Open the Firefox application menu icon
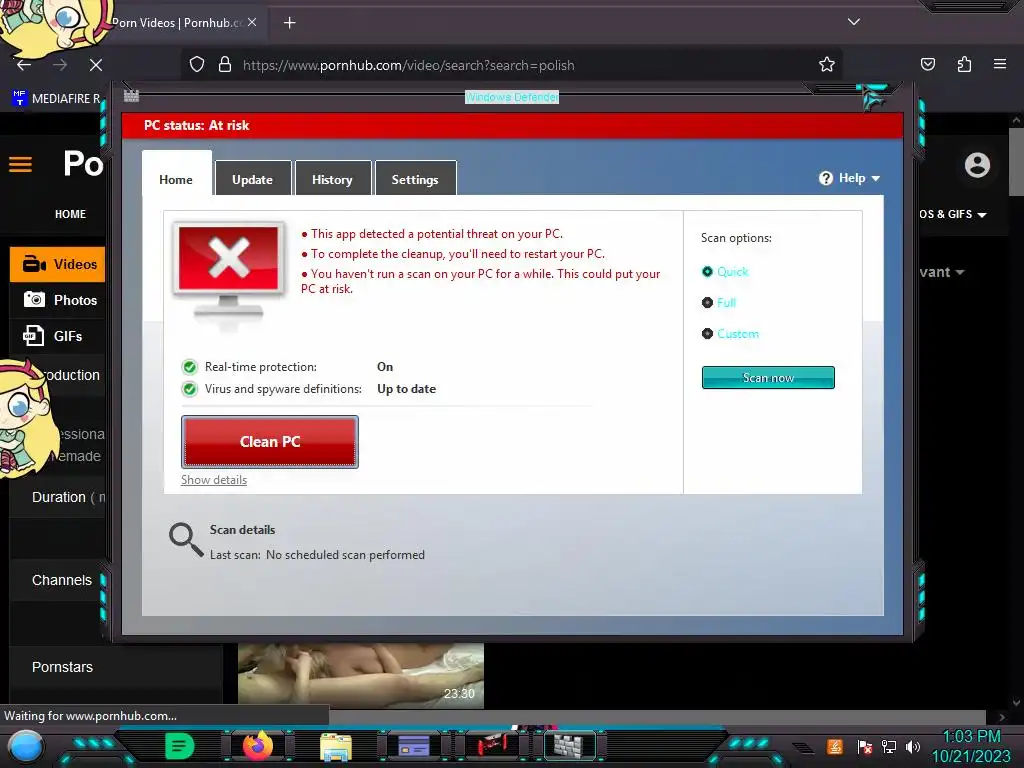The image size is (1024, 768). 1000,64
